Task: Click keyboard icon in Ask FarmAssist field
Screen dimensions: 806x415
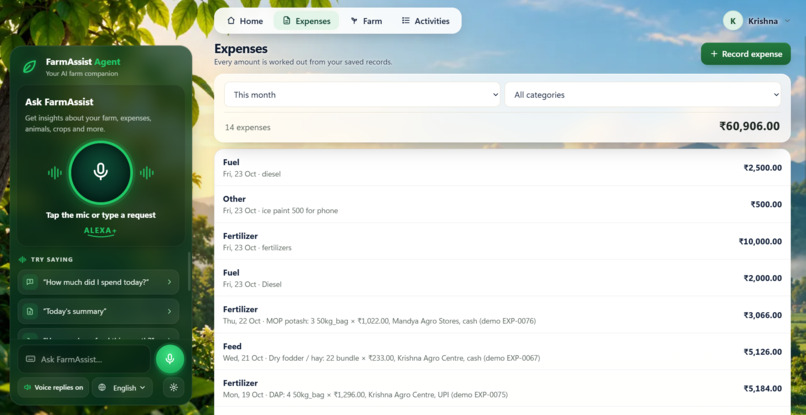Action: click(x=30, y=359)
